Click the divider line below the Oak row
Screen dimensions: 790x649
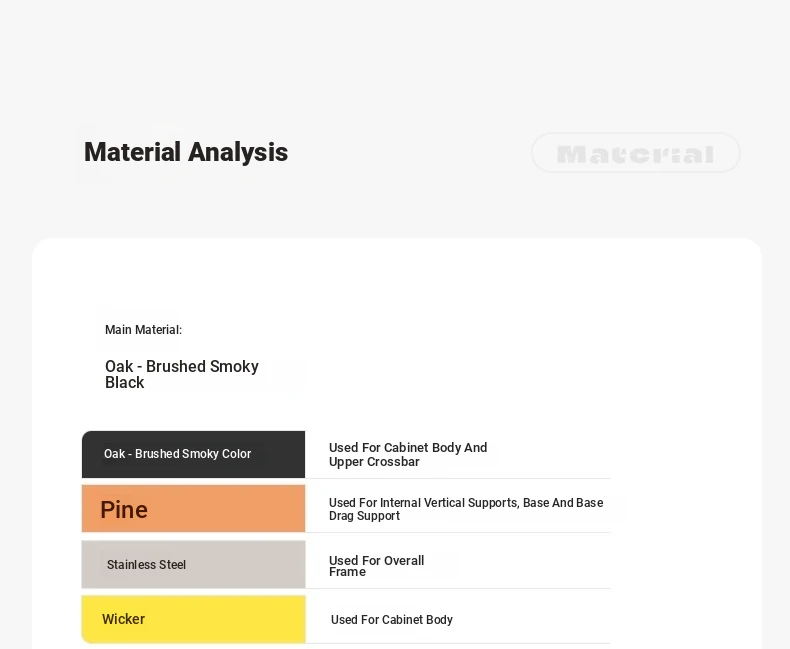coord(457,479)
